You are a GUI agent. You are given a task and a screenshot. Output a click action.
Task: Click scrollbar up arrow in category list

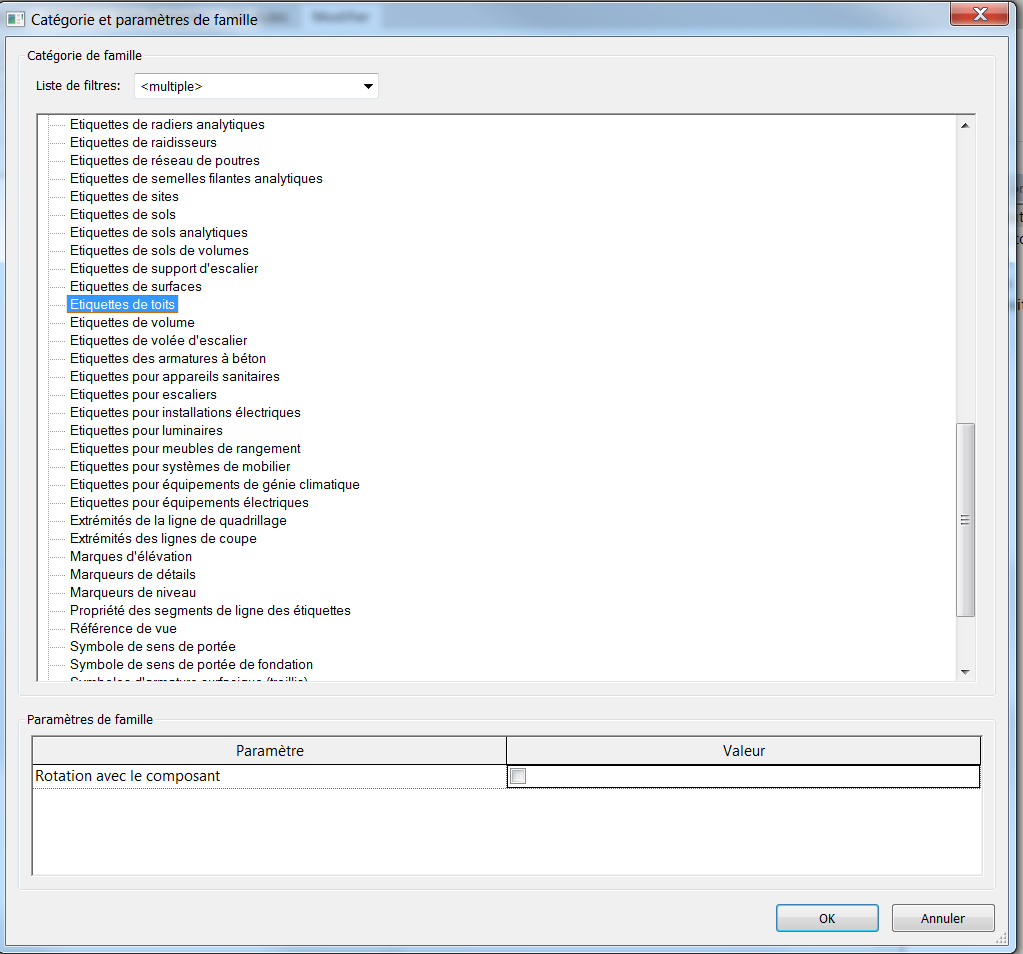click(965, 125)
